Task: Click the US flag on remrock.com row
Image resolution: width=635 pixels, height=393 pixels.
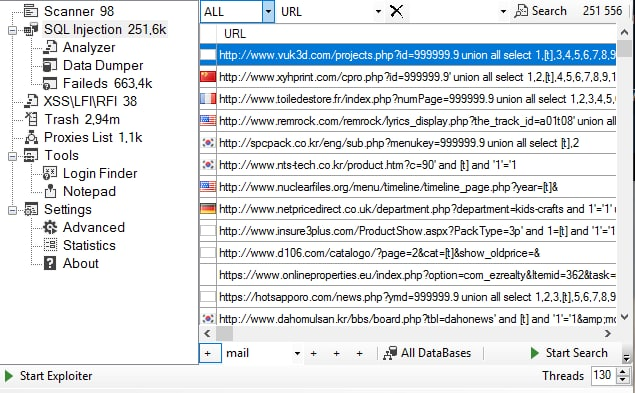Action: coord(208,120)
